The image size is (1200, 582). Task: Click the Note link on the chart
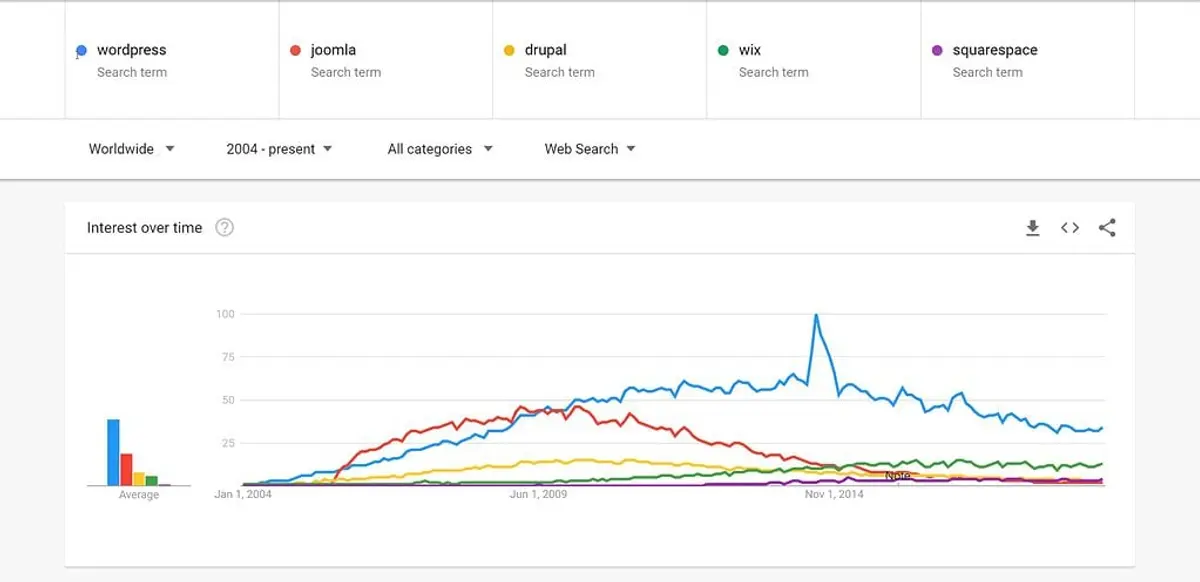(899, 475)
